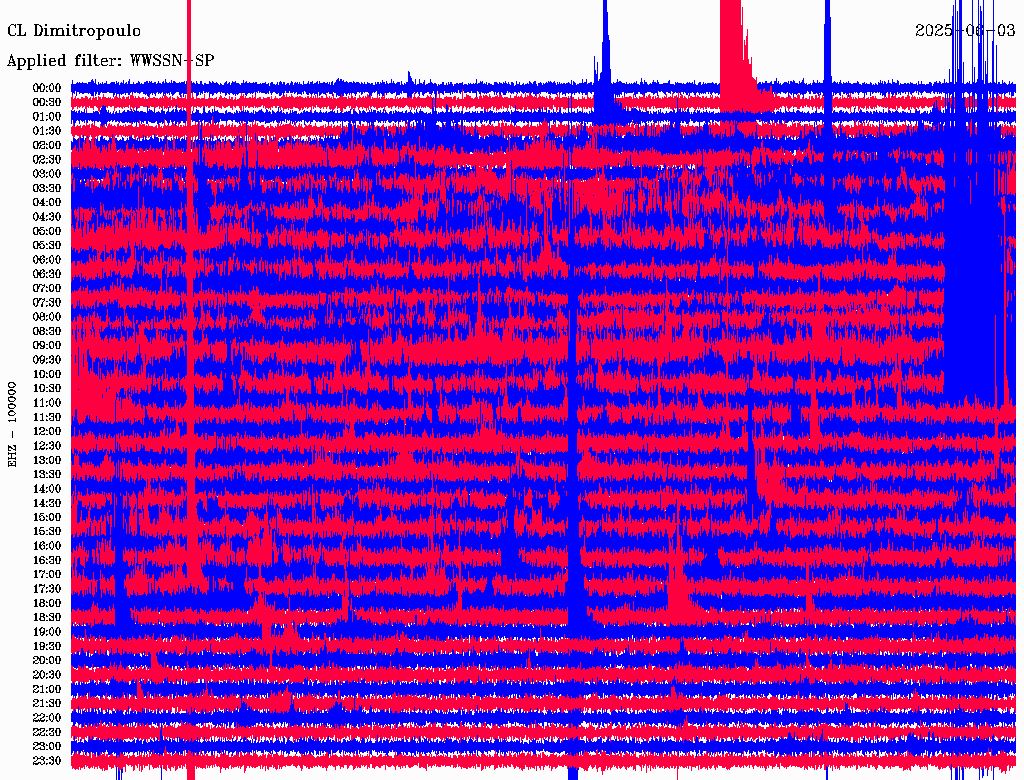Click the 14:00 time label
This screenshot has width=1024, height=780.
click(x=47, y=489)
